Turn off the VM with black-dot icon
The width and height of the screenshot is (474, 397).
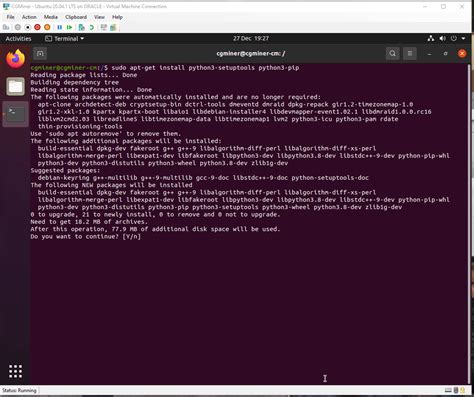[x=28, y=27]
